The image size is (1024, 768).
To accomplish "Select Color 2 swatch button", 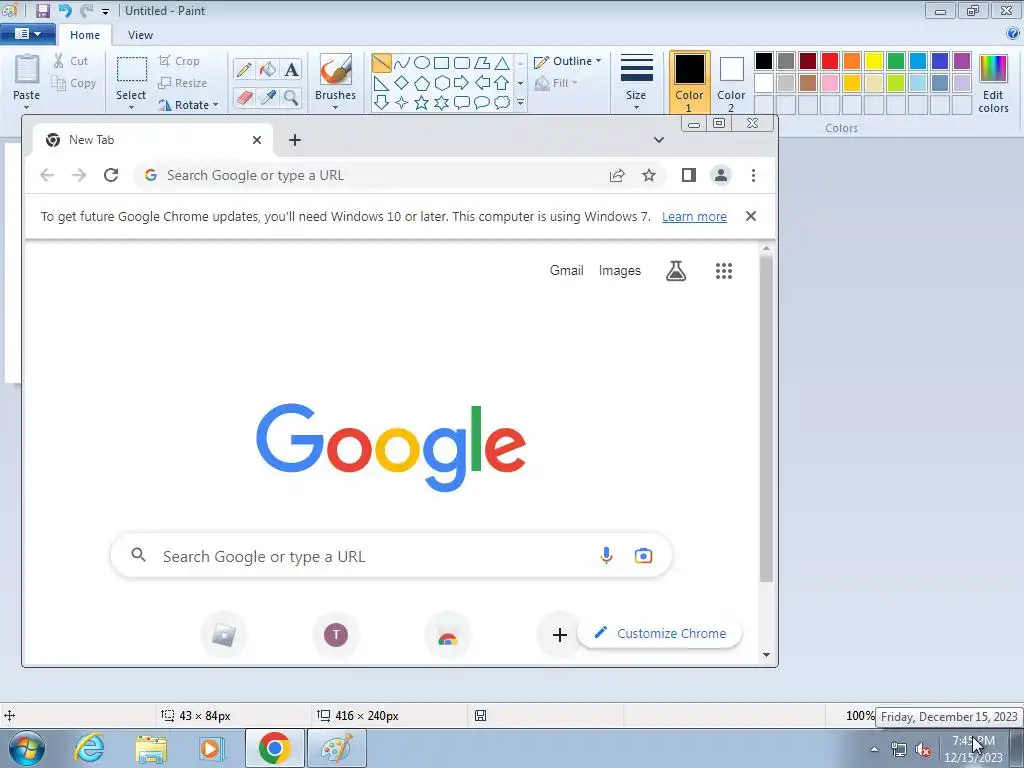I will point(731,83).
